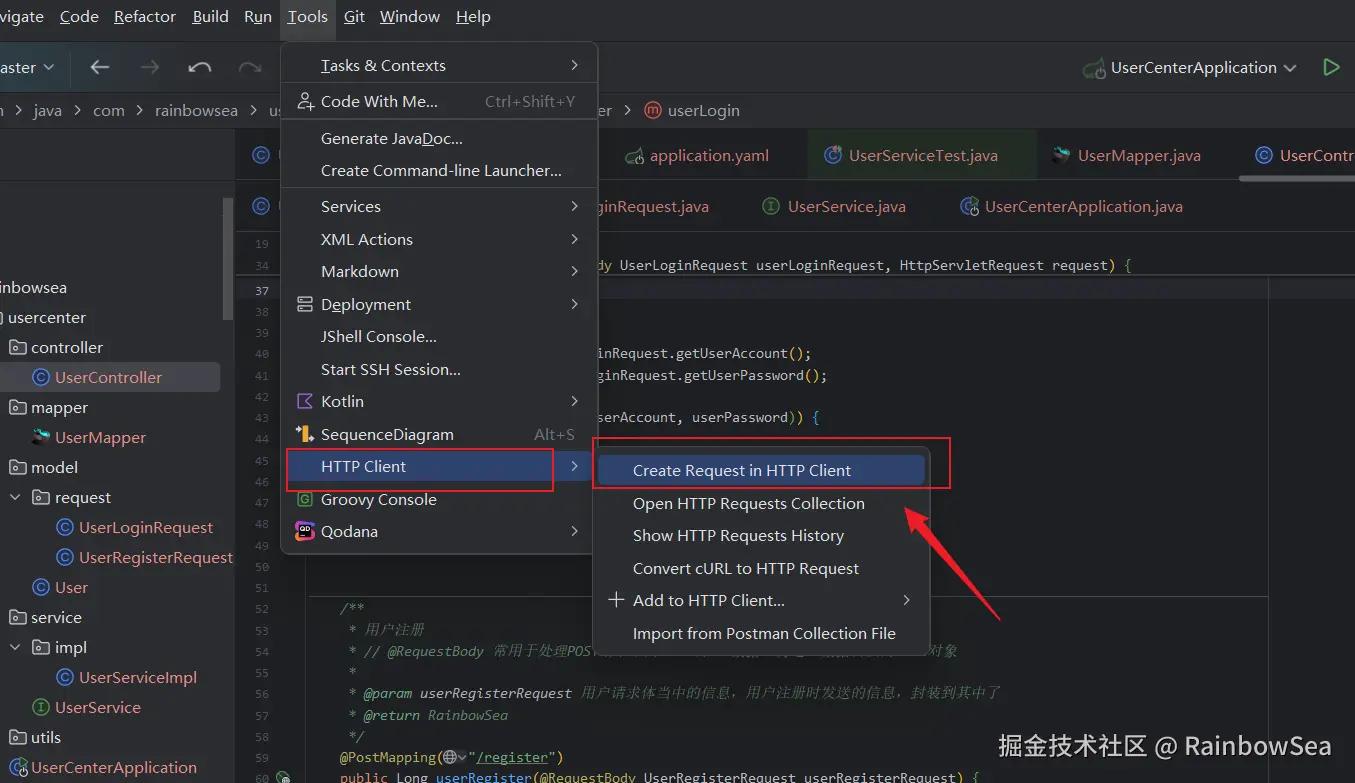Click the green interface icon of UserService in the tree
1355x783 pixels.
pyautogui.click(x=41, y=707)
